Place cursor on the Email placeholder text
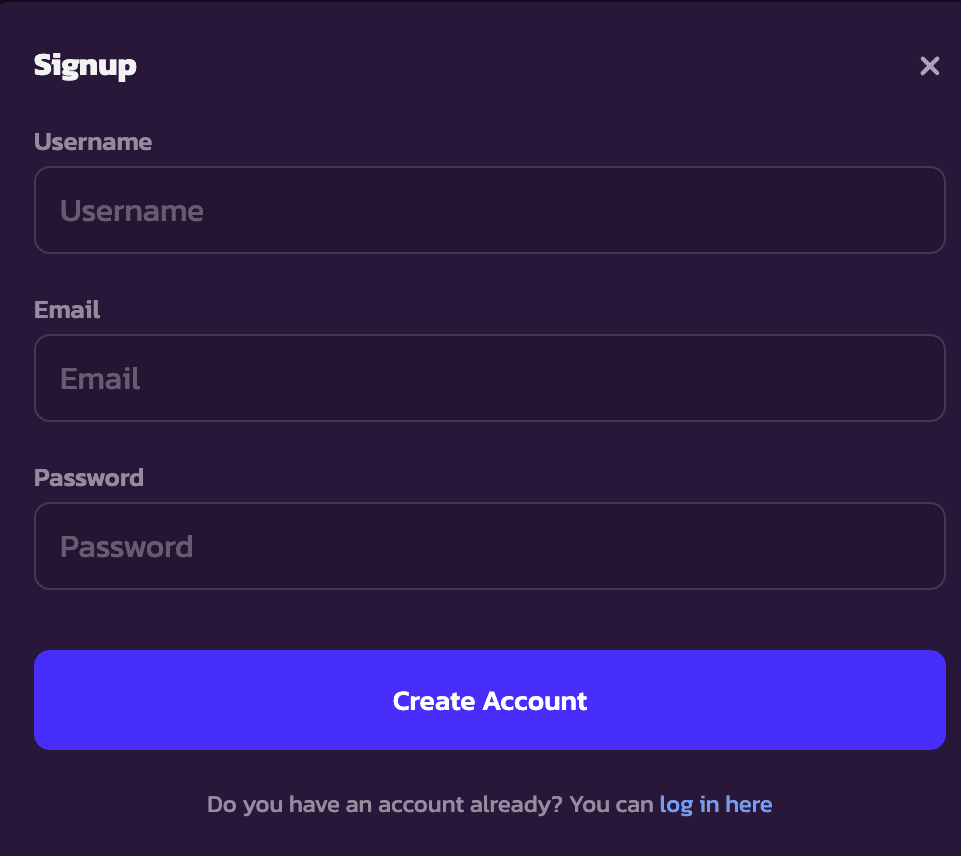This screenshot has height=856, width=961. tap(100, 379)
